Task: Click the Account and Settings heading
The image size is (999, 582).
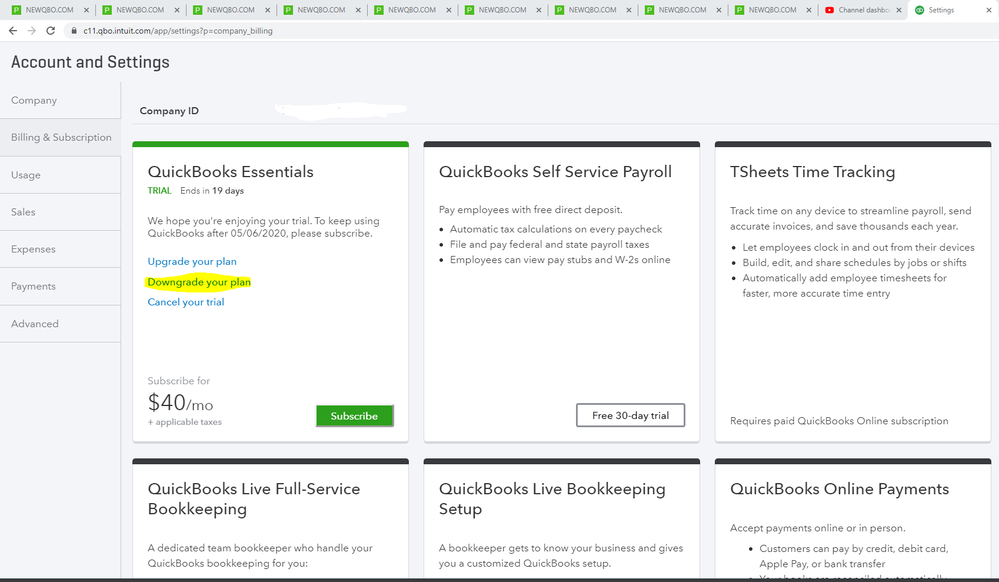Action: click(90, 62)
